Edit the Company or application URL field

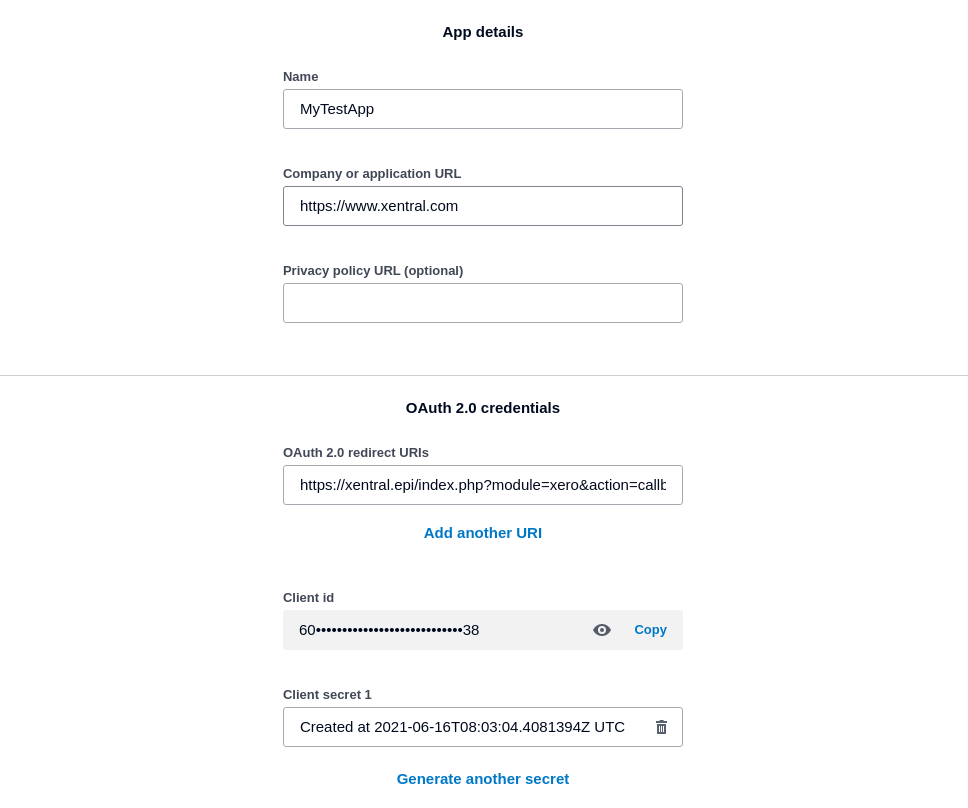click(483, 206)
